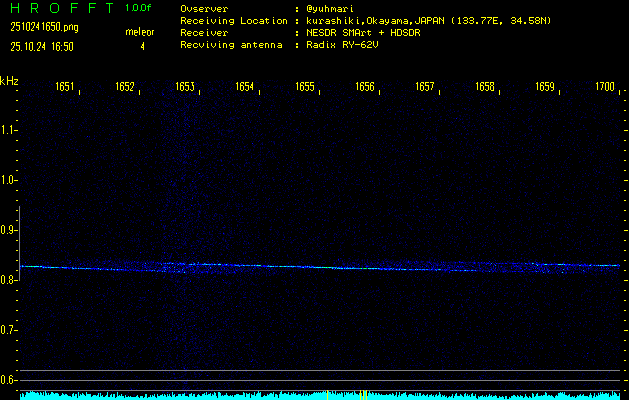Screen dimensions: 629x400
Task: Click the meteor count label
Action: tap(140, 32)
